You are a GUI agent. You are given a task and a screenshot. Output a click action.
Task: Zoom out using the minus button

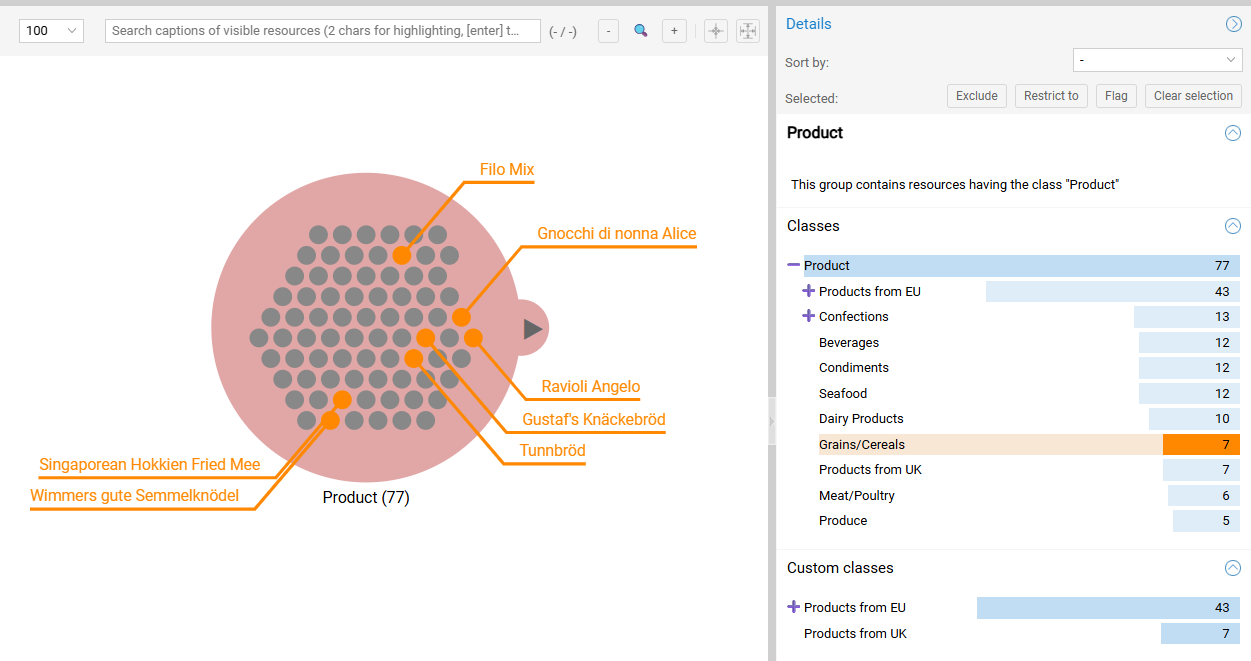pos(608,31)
